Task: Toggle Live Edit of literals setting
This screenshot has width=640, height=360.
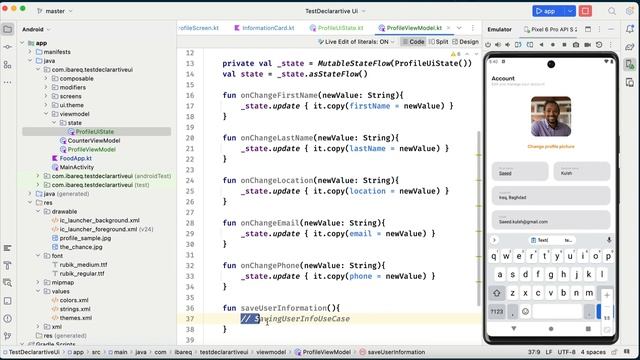Action: pos(356,42)
